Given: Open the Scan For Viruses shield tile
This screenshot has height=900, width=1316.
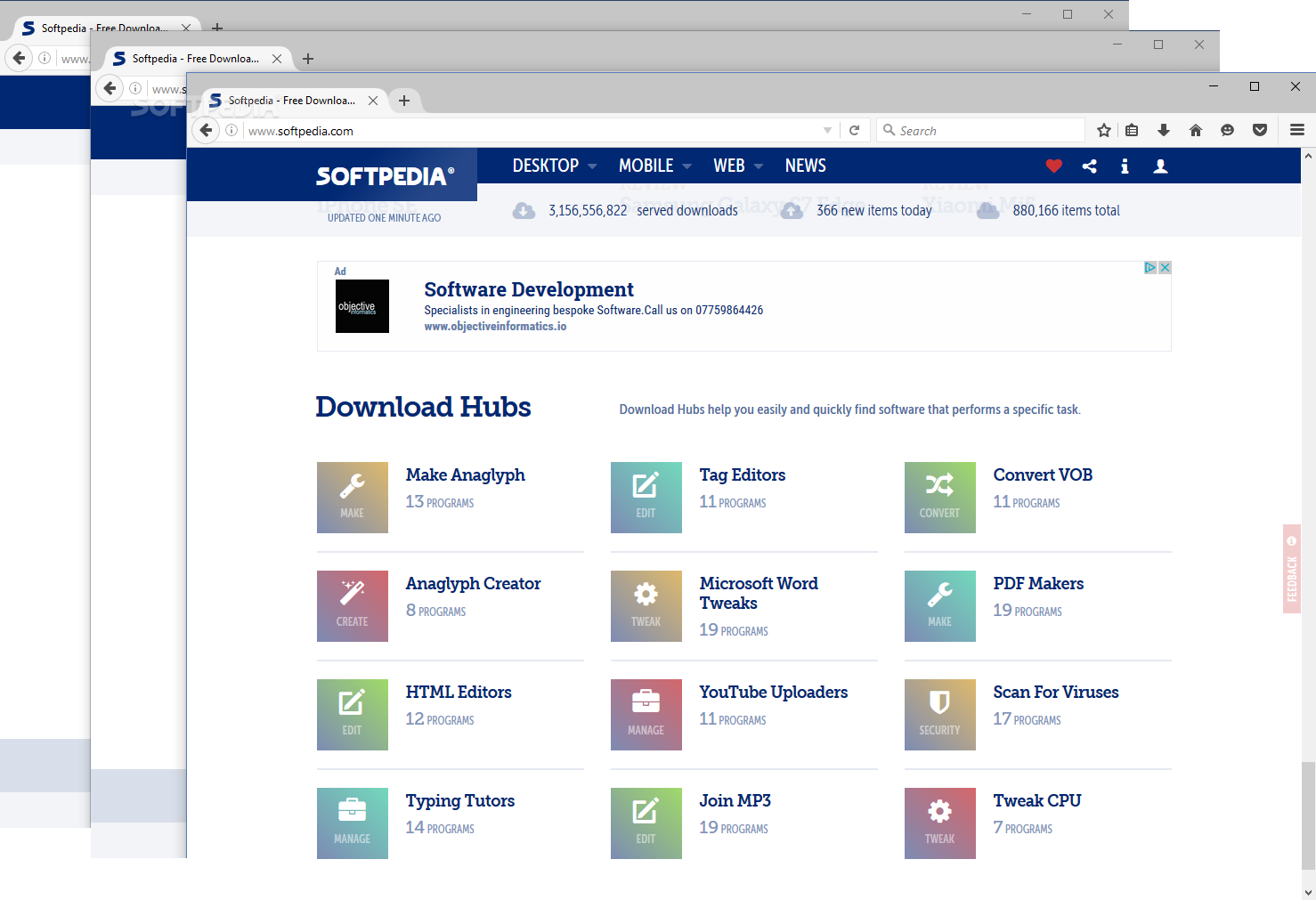Looking at the screenshot, I should coord(940,715).
